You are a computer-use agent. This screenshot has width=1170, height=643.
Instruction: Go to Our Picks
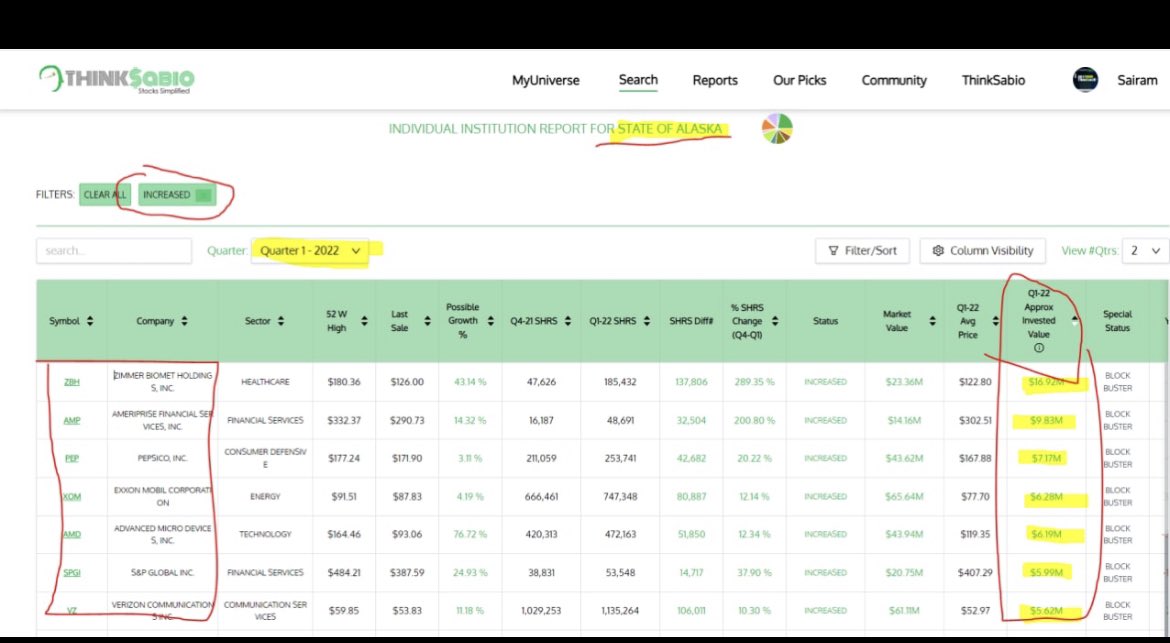click(x=800, y=80)
